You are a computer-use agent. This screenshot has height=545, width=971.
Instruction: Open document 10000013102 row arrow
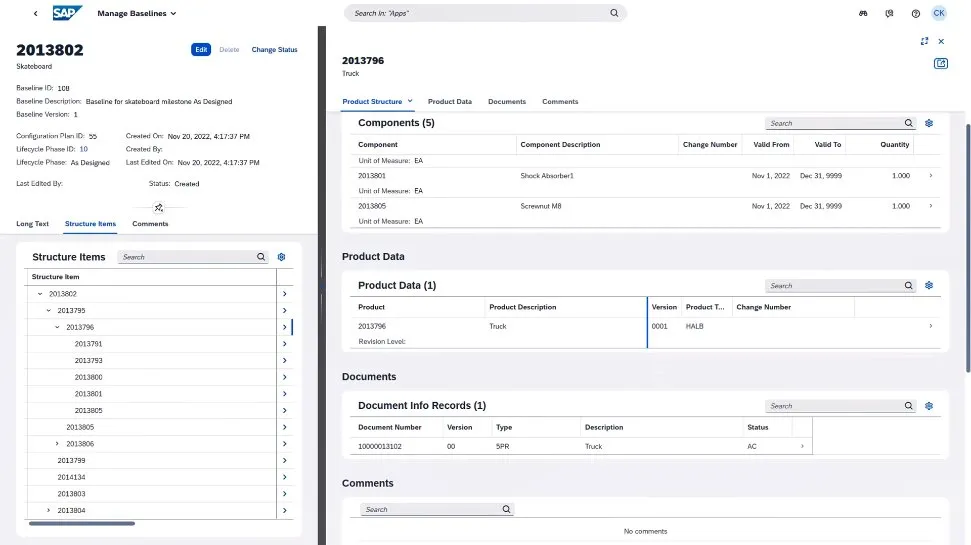tap(803, 447)
